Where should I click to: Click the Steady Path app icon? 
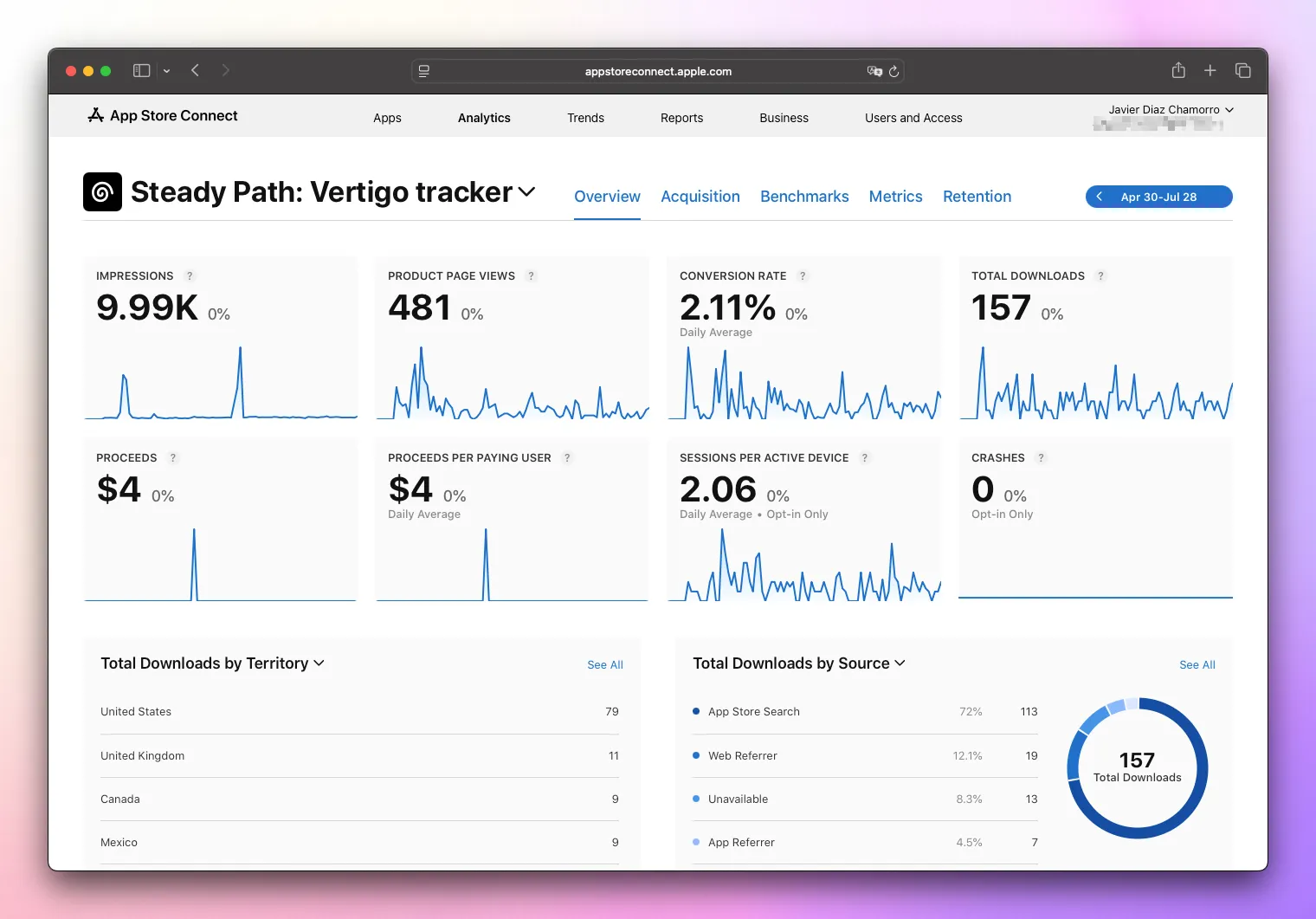point(102,192)
